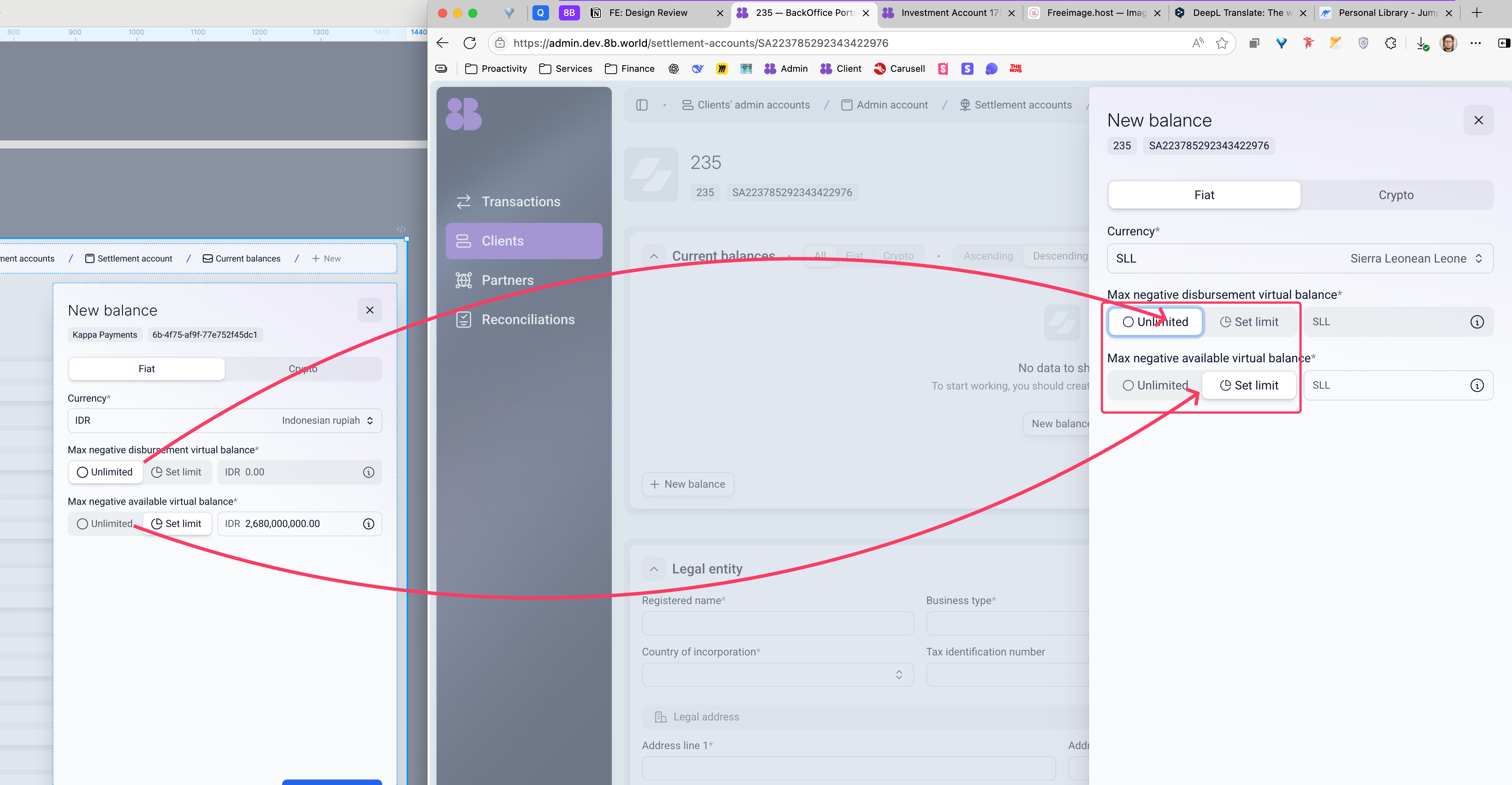
Task: Click the orange ruler extension icon
Action: click(x=1336, y=43)
